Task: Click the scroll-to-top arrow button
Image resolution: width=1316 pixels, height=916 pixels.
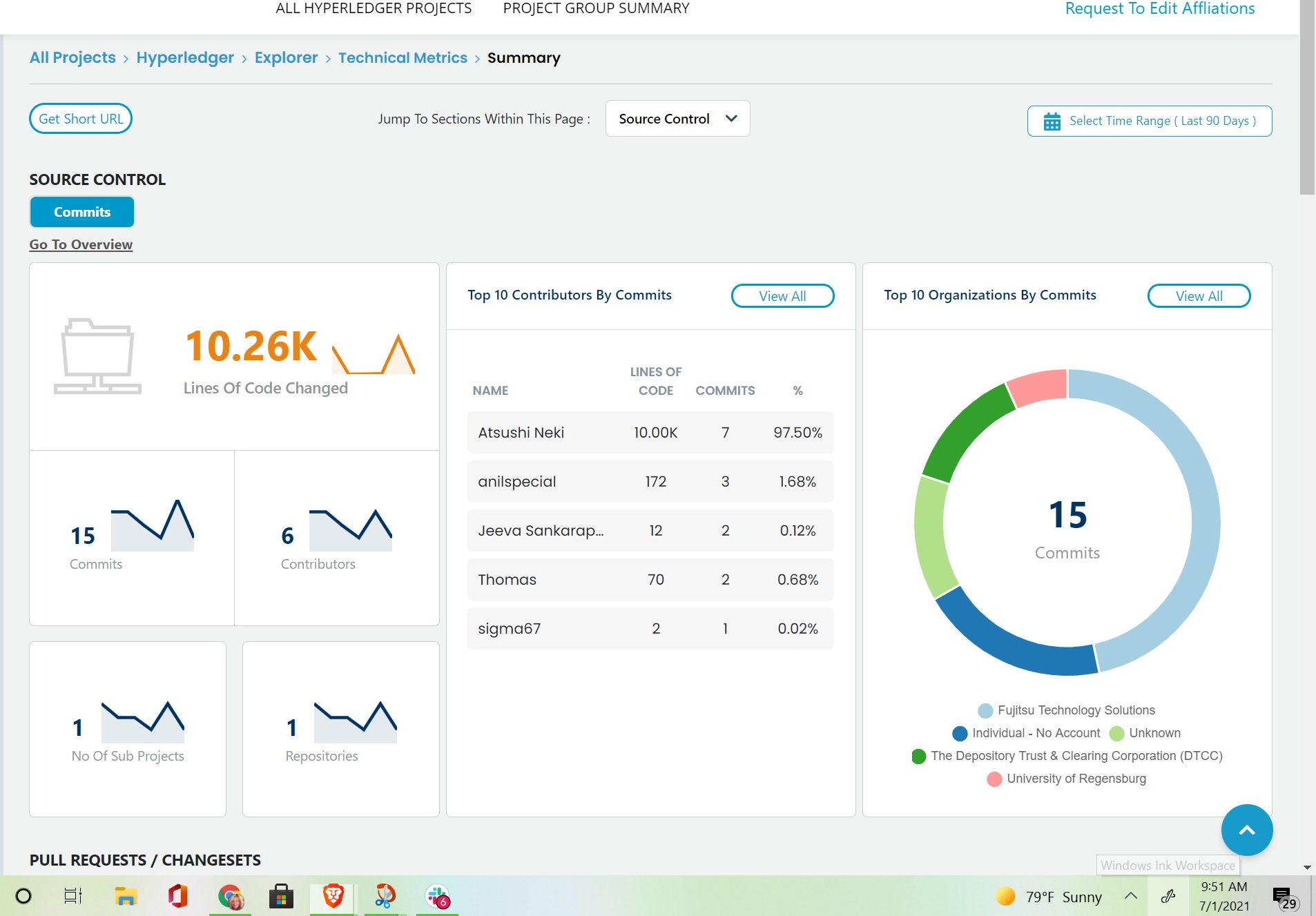Action: point(1246,830)
